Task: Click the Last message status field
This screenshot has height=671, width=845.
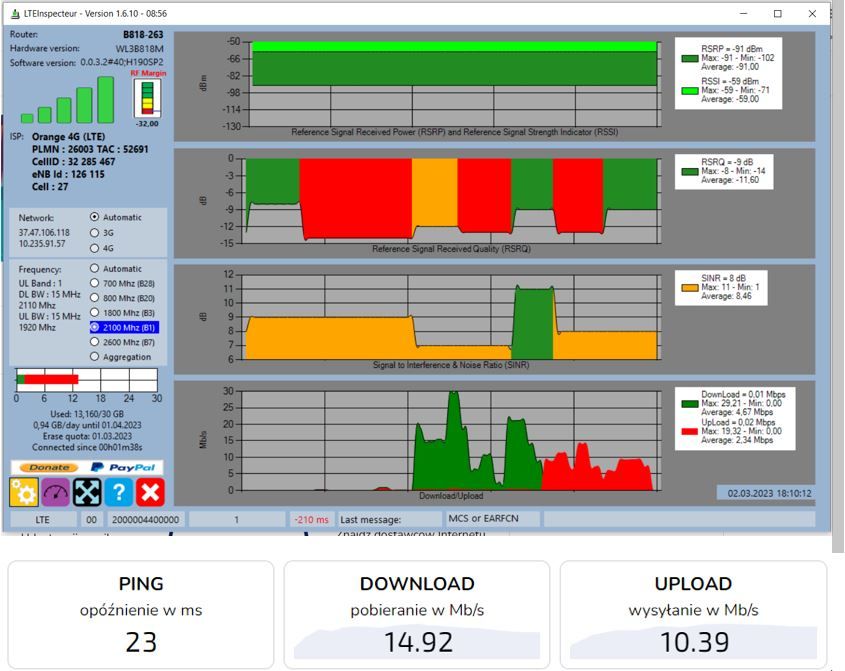Action: 389,520
